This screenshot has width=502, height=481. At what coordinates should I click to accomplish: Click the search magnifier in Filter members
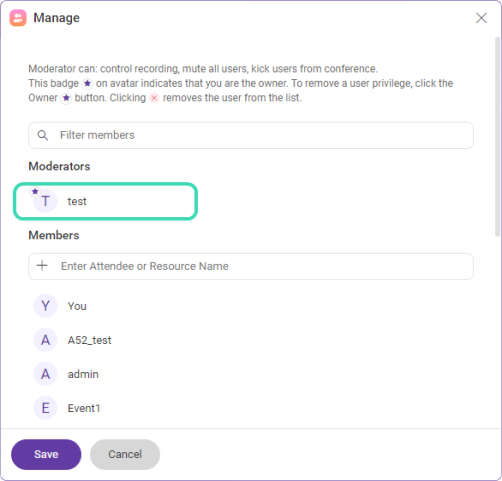pos(43,135)
